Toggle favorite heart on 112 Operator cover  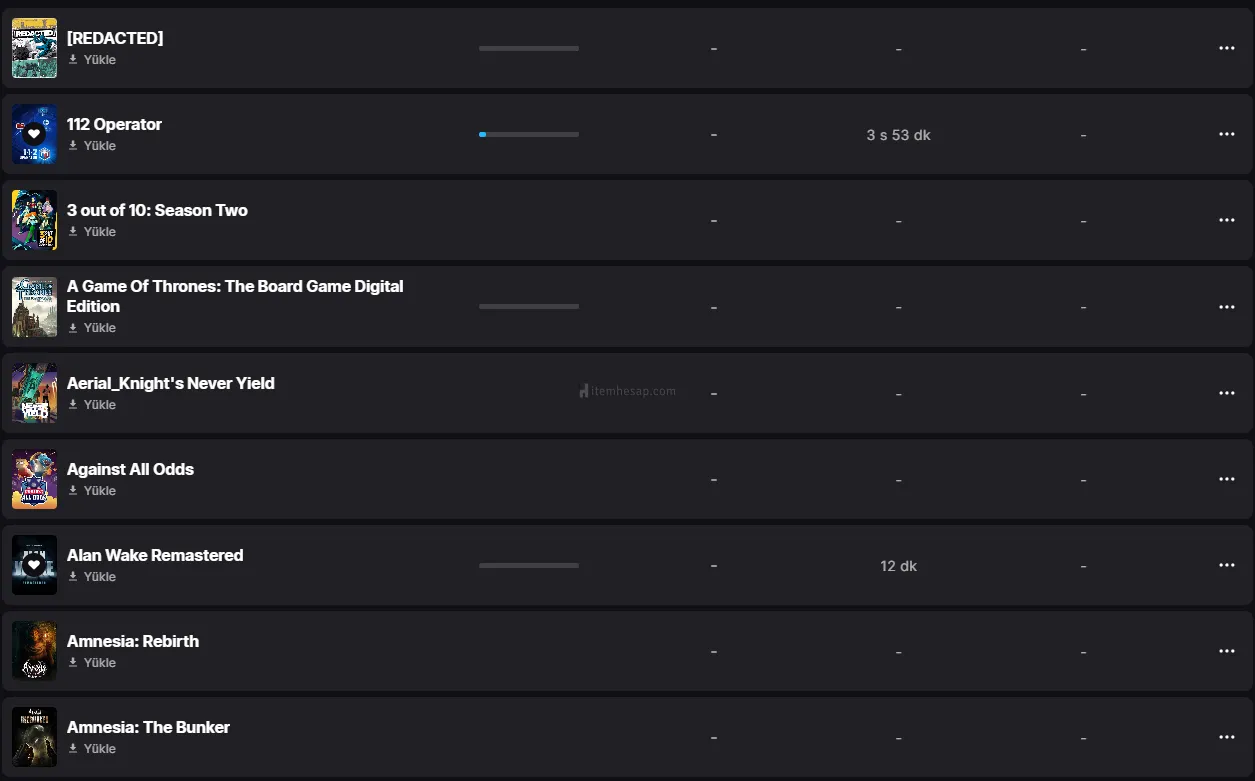pos(34,134)
